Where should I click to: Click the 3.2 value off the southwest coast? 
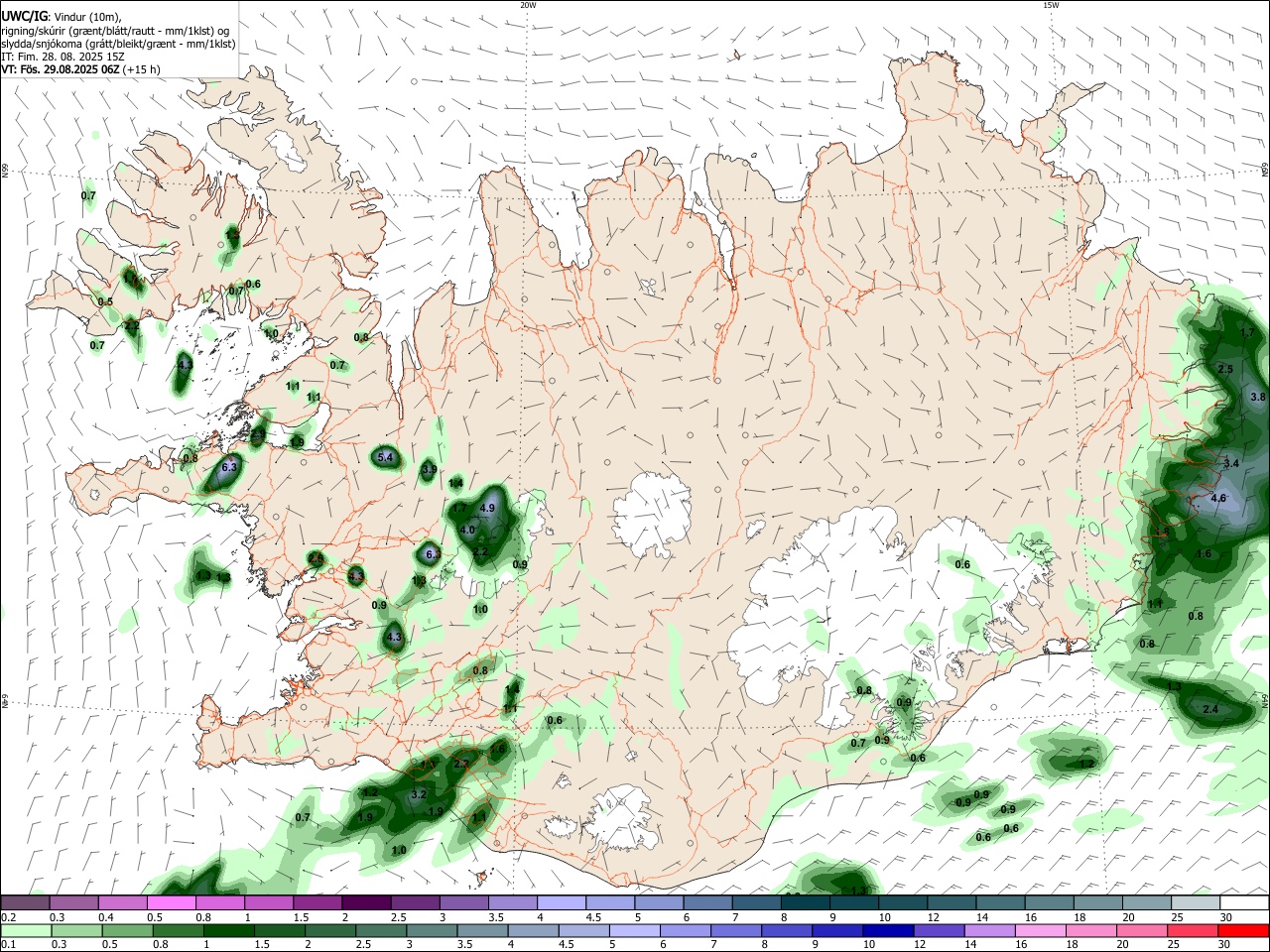tap(419, 794)
